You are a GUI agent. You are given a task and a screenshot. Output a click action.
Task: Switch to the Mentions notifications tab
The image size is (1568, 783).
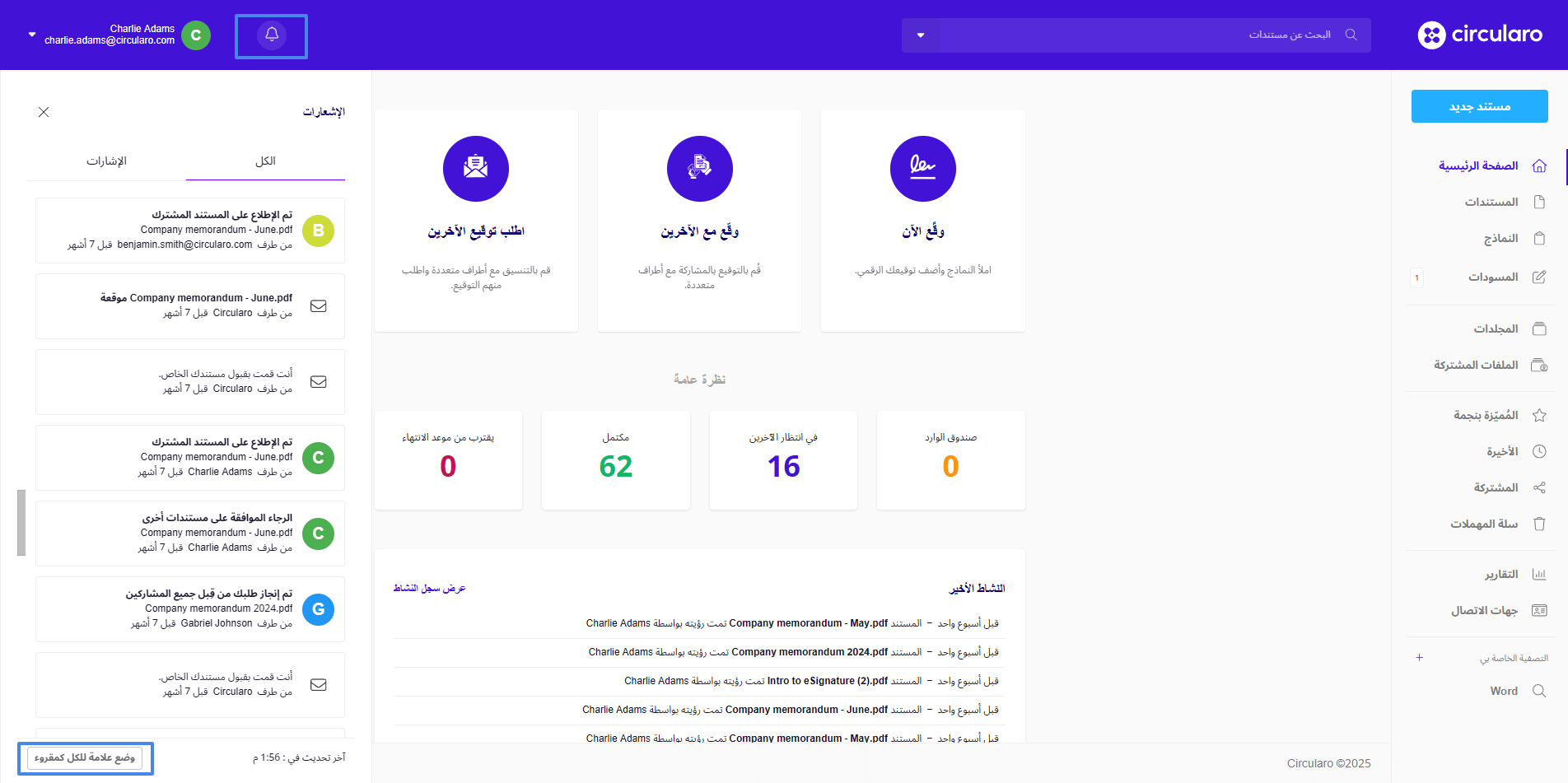pyautogui.click(x=106, y=161)
